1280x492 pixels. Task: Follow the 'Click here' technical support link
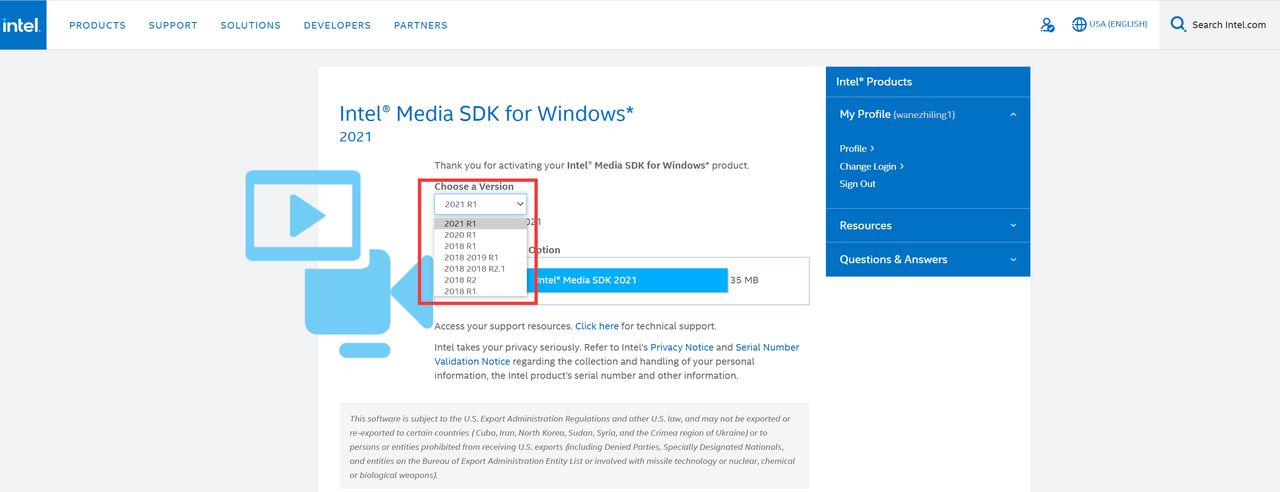[x=597, y=326]
